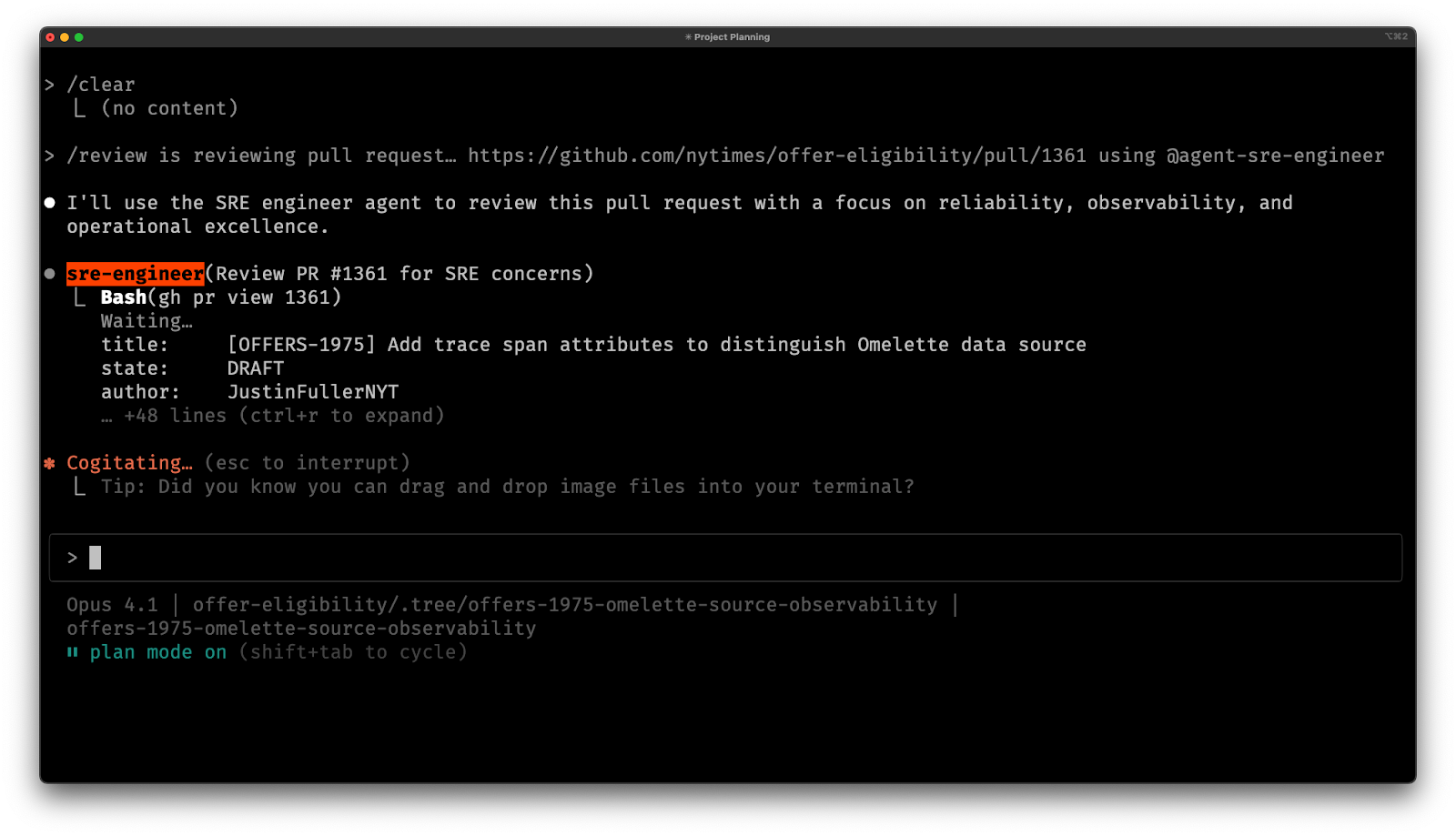Click the bullet icon beside the SRE agent message
Viewport: 1456px width, 836px height.
pos(50,202)
